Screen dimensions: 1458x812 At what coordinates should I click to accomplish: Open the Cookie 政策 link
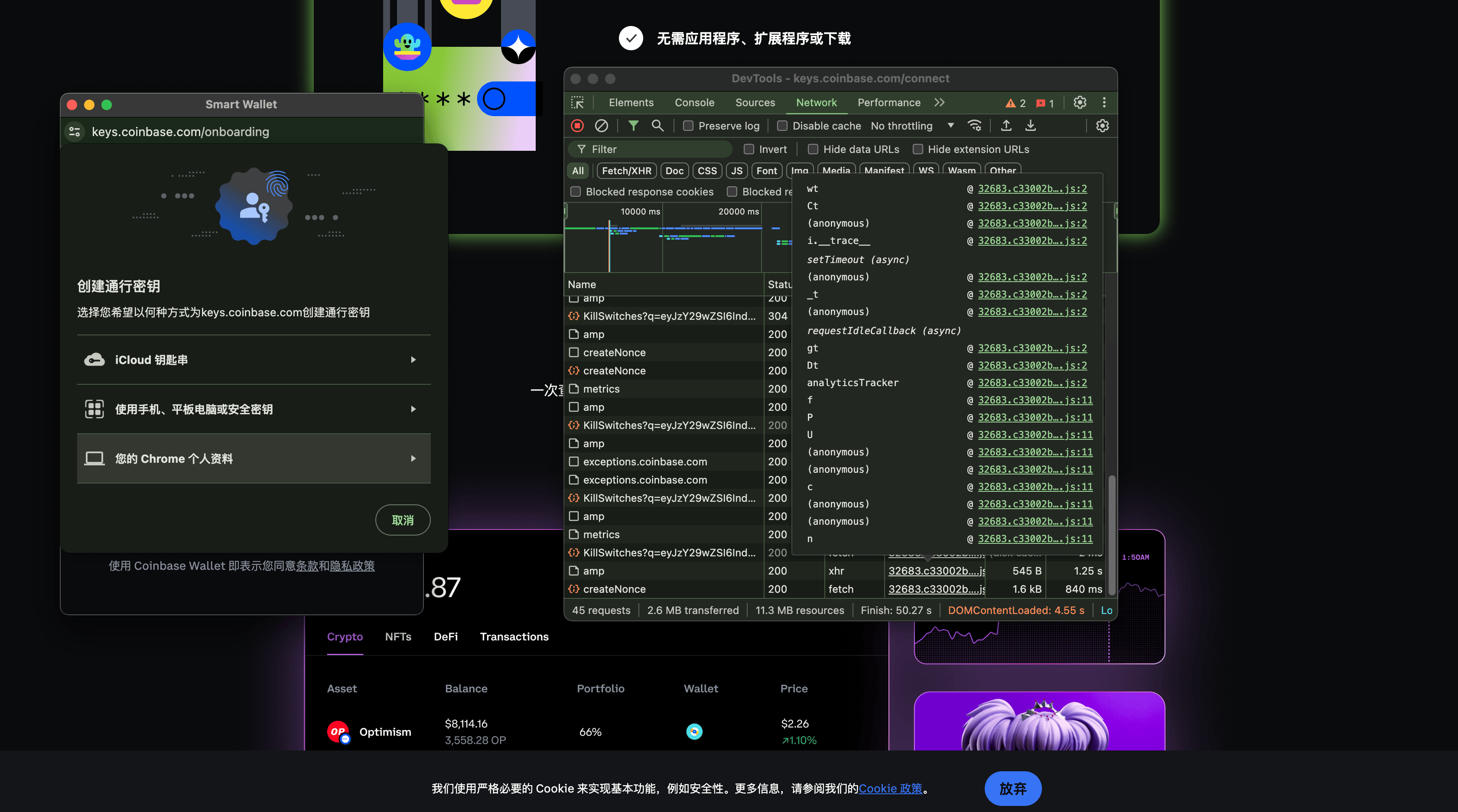tap(890, 788)
